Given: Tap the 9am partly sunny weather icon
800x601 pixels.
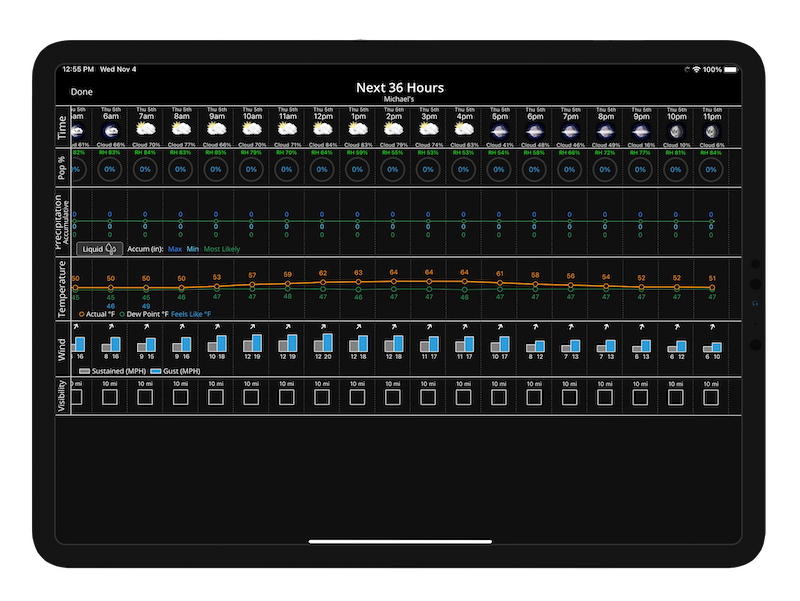Looking at the screenshot, I should click(x=217, y=130).
